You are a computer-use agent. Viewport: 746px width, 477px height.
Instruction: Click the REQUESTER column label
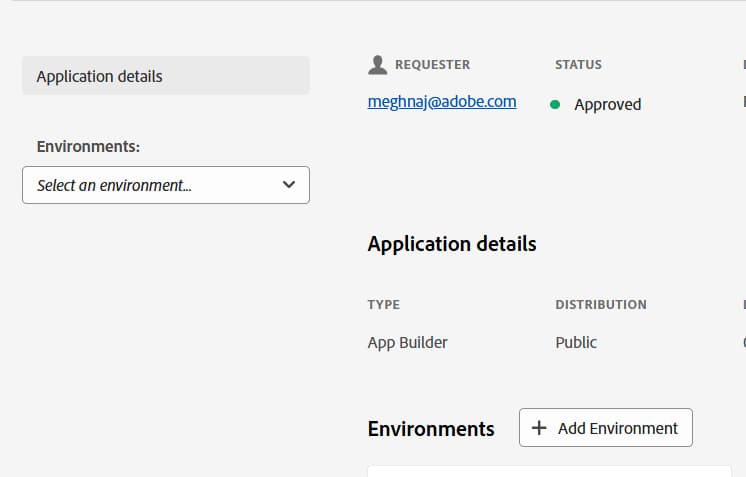[432, 65]
